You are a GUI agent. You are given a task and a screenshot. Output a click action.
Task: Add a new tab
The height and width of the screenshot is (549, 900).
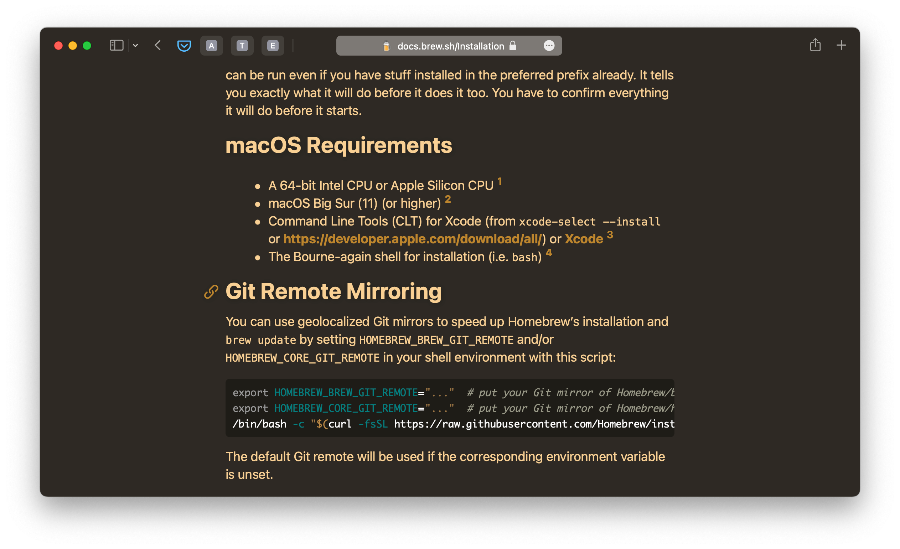(841, 45)
